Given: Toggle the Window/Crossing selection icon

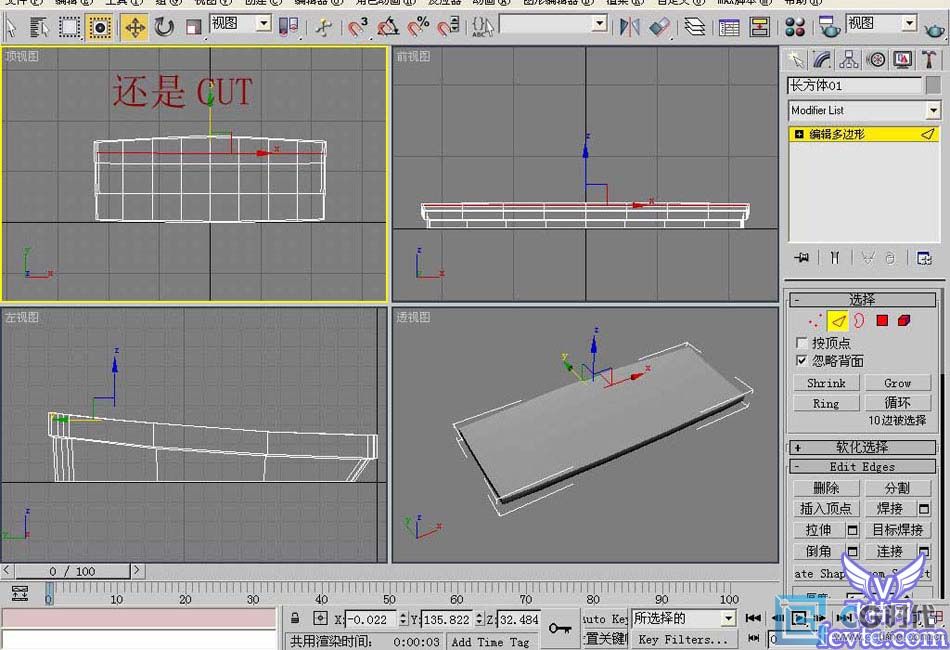Looking at the screenshot, I should pyautogui.click(x=99, y=27).
